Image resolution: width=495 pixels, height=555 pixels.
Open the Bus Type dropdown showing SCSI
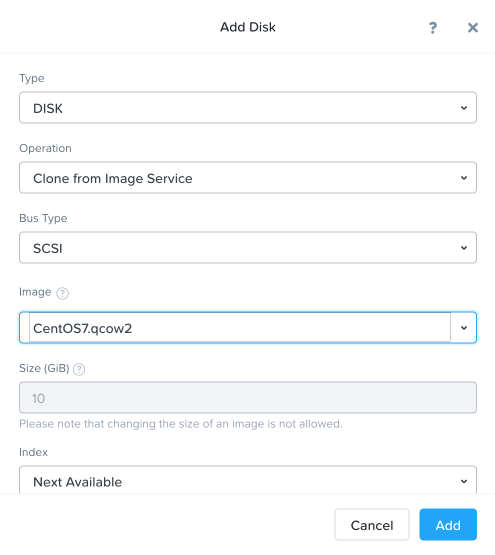(248, 248)
